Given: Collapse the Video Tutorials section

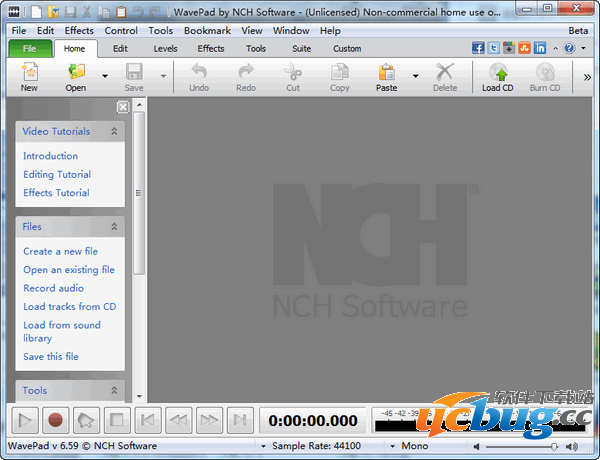Looking at the screenshot, I should click(x=114, y=131).
